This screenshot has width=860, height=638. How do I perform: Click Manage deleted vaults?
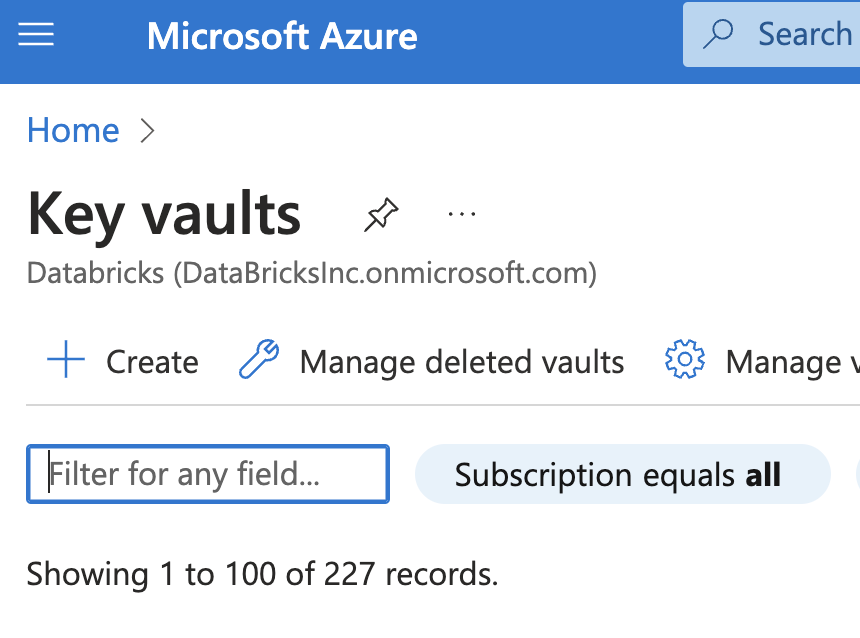[461, 362]
